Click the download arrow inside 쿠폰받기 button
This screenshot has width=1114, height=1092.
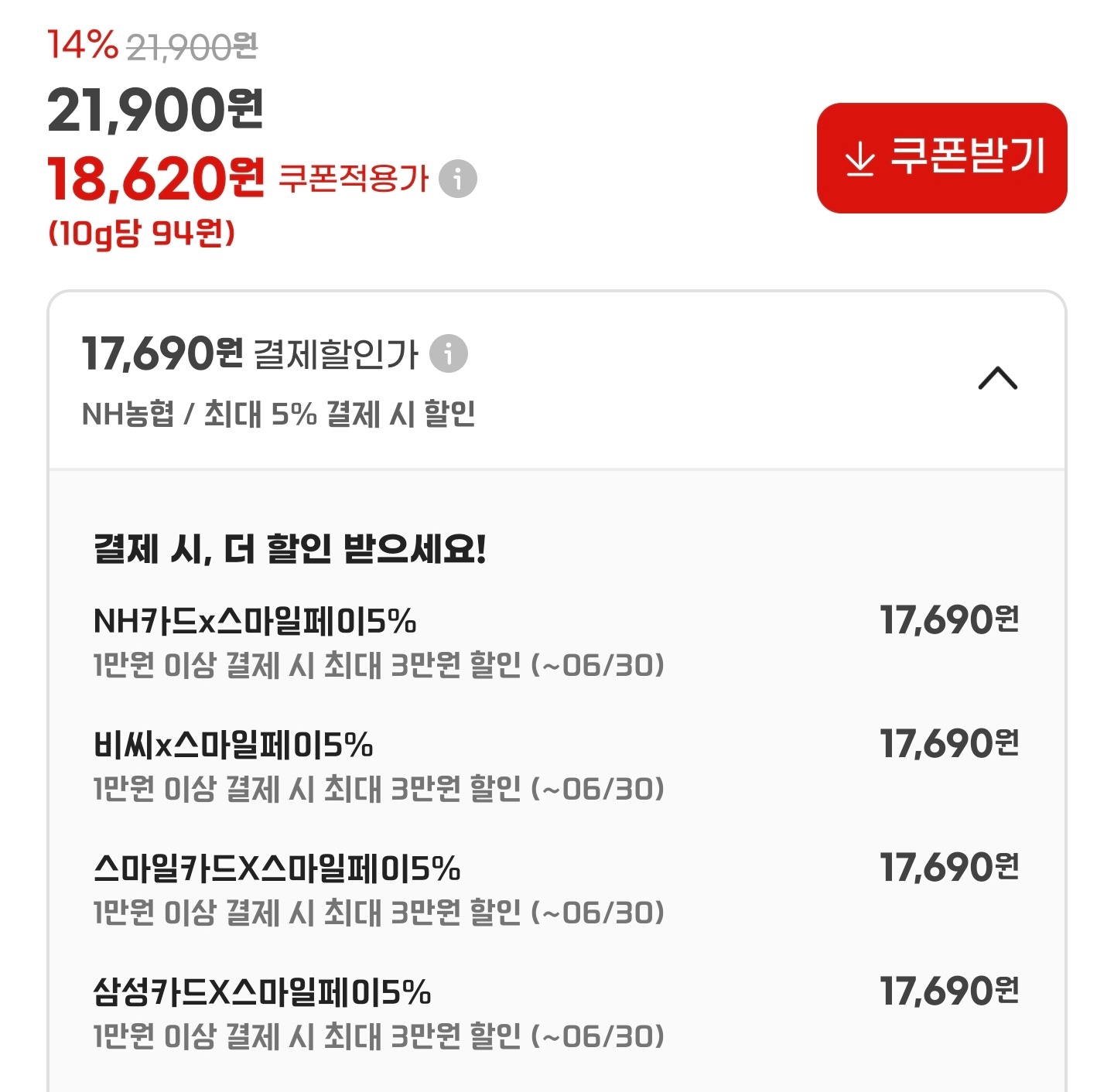click(859, 157)
